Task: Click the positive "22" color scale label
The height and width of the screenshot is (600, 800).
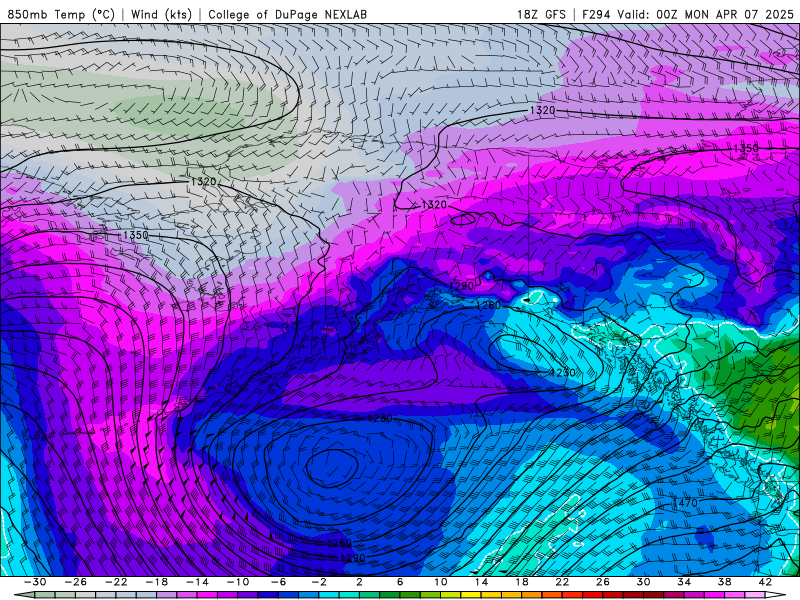Action: pos(562,582)
